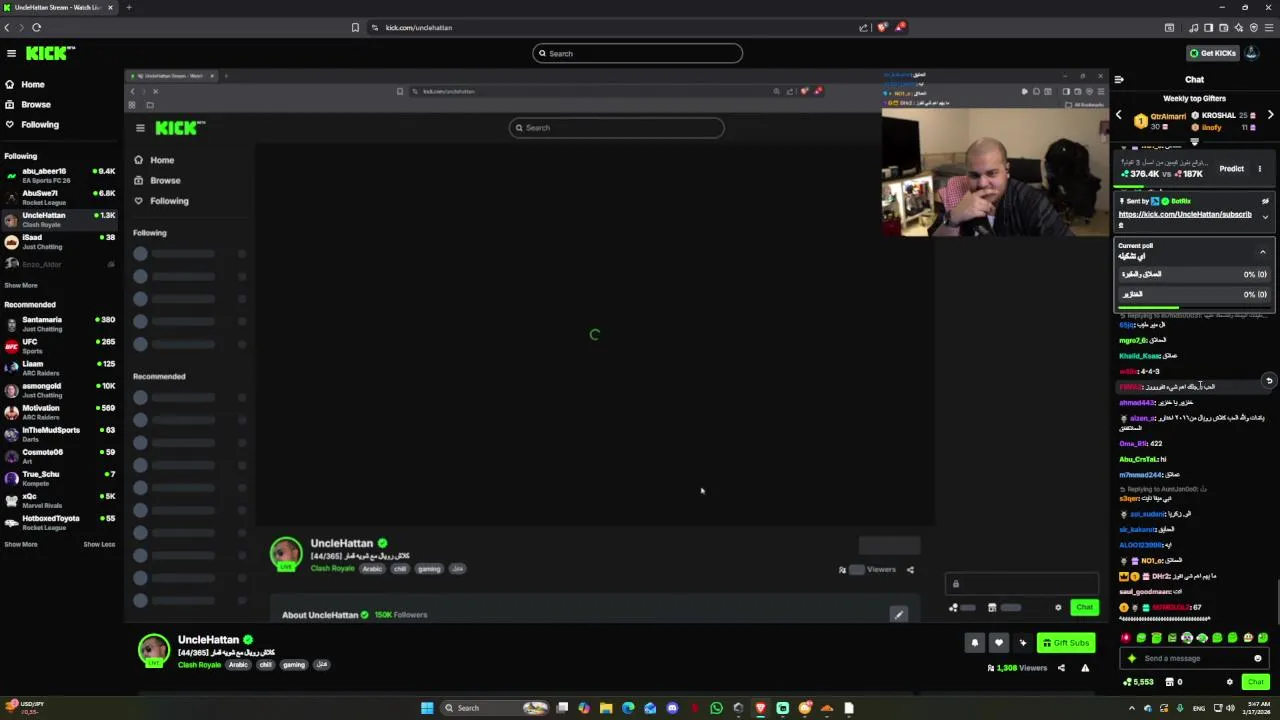The width and height of the screenshot is (1280, 720).
Task: Click the first quick emote above message box
Action: coord(1126,637)
